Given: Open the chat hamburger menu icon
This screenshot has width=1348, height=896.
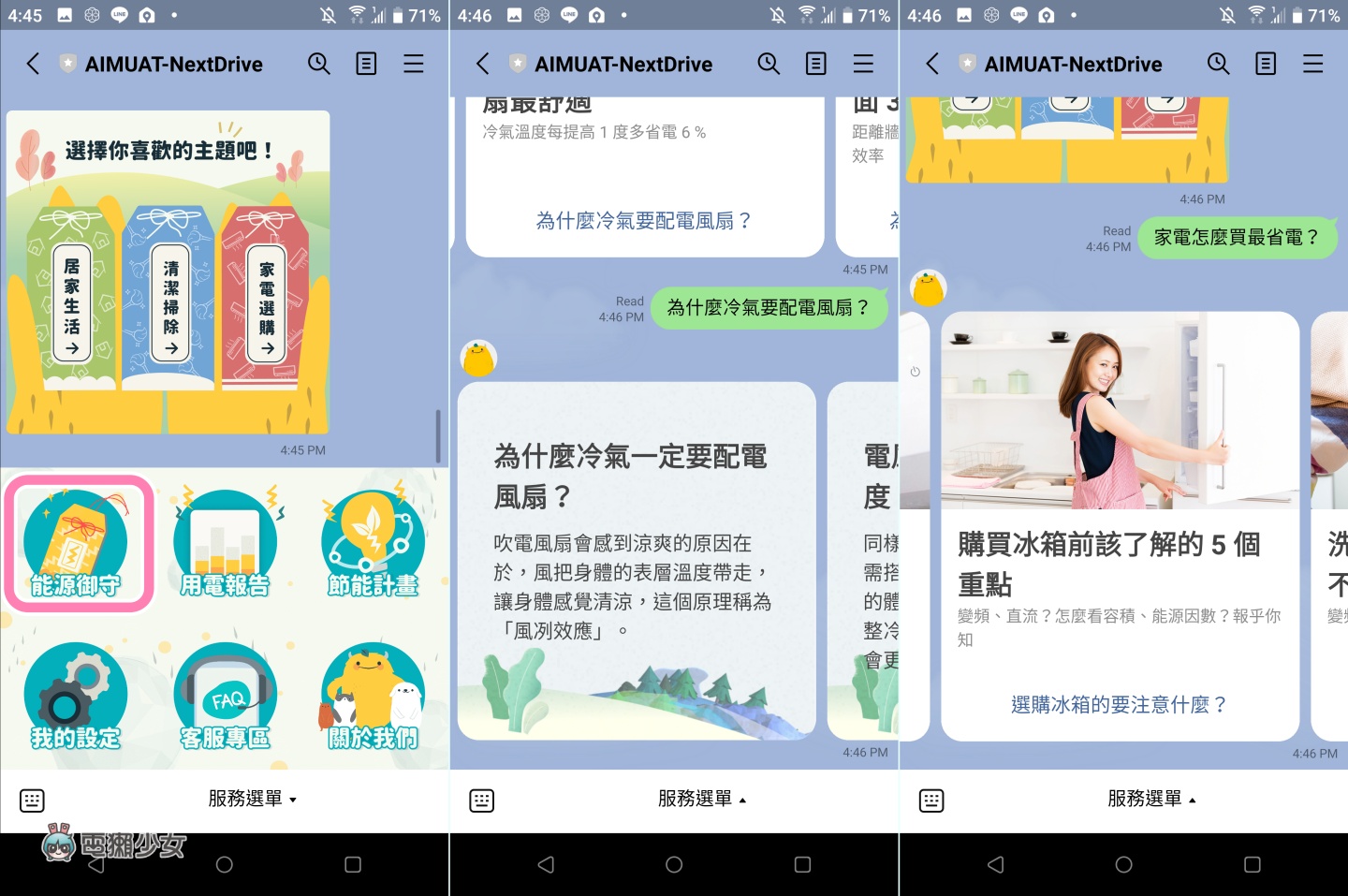Looking at the screenshot, I should tap(413, 64).
